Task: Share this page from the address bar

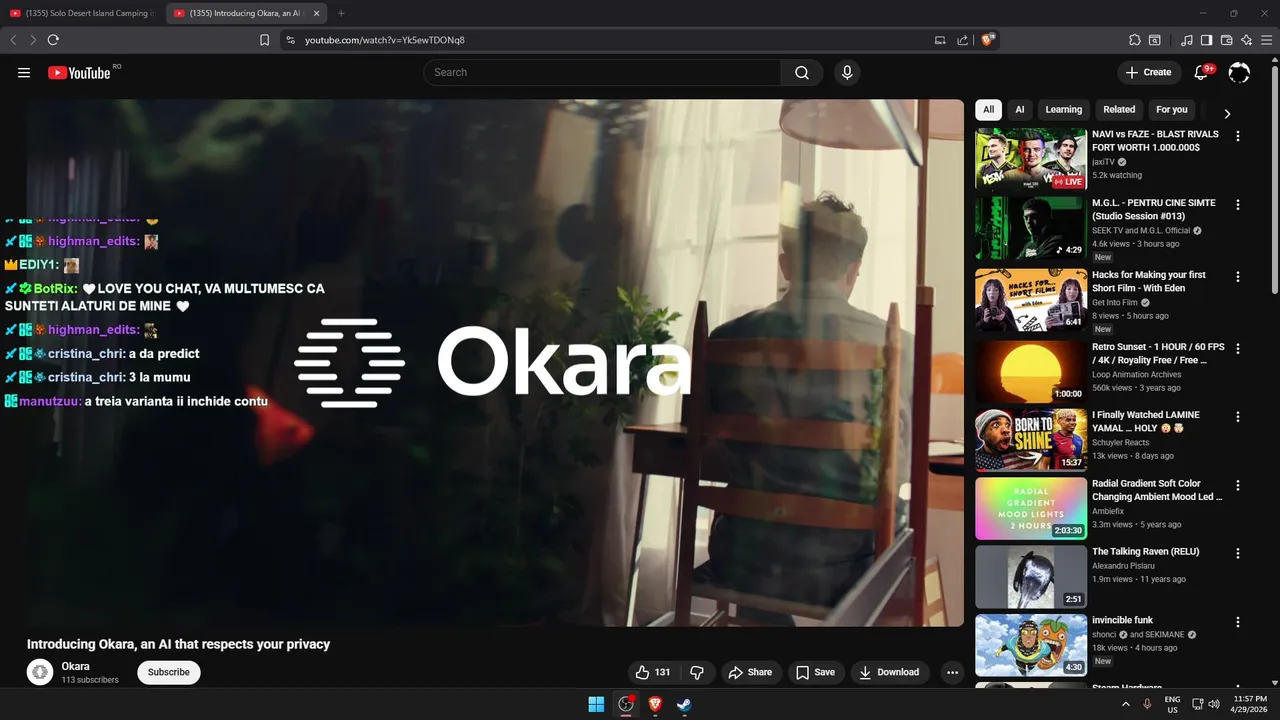Action: tap(962, 40)
